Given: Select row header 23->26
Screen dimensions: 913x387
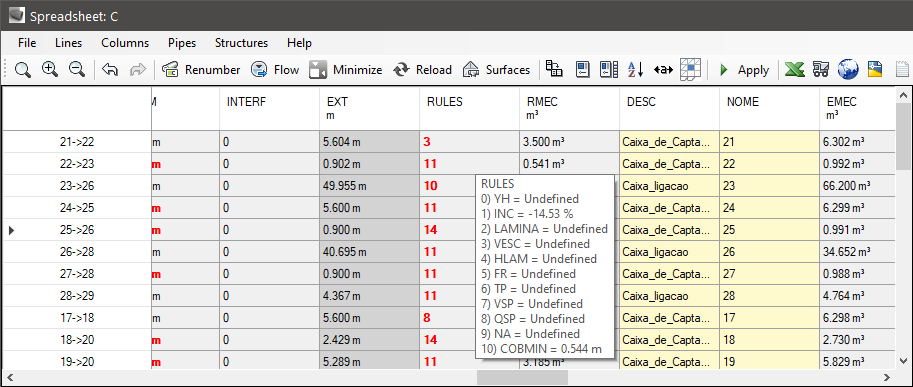Looking at the screenshot, I should click(x=77, y=186).
